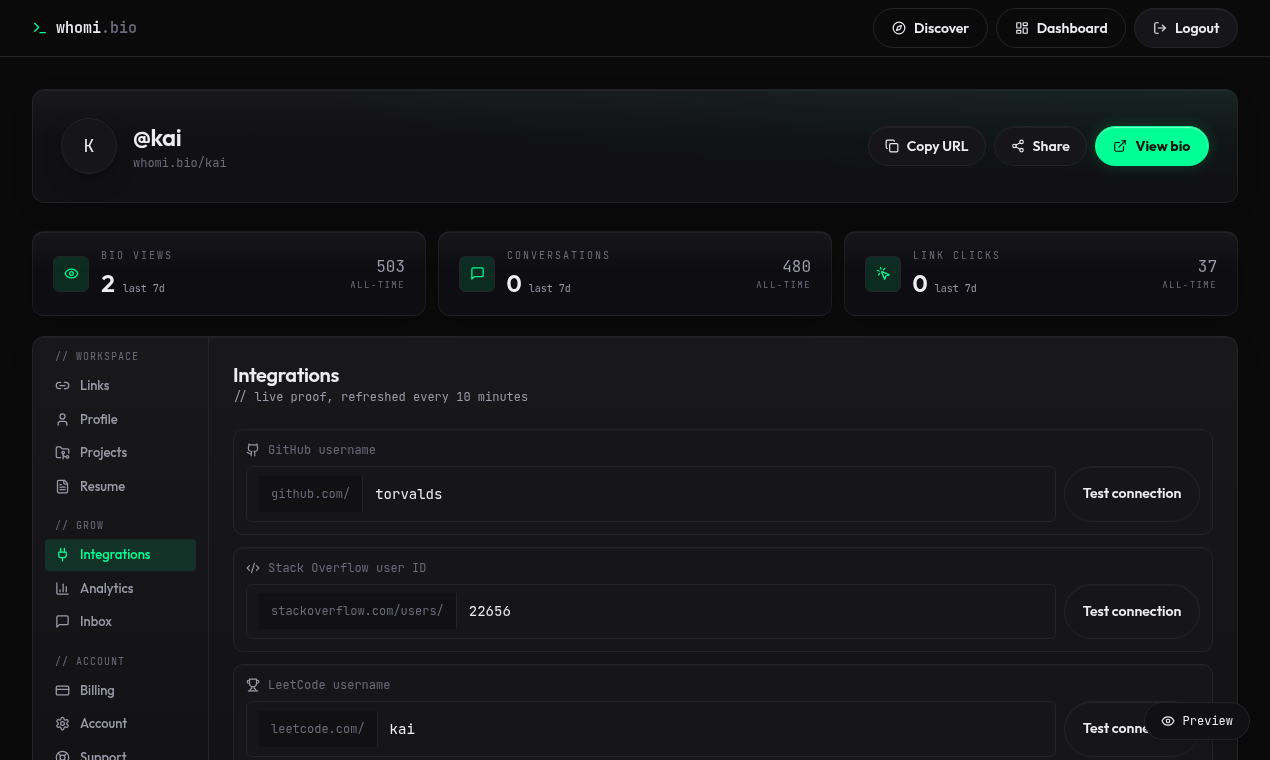Click the whomi.bio terminal logo icon

click(x=39, y=28)
